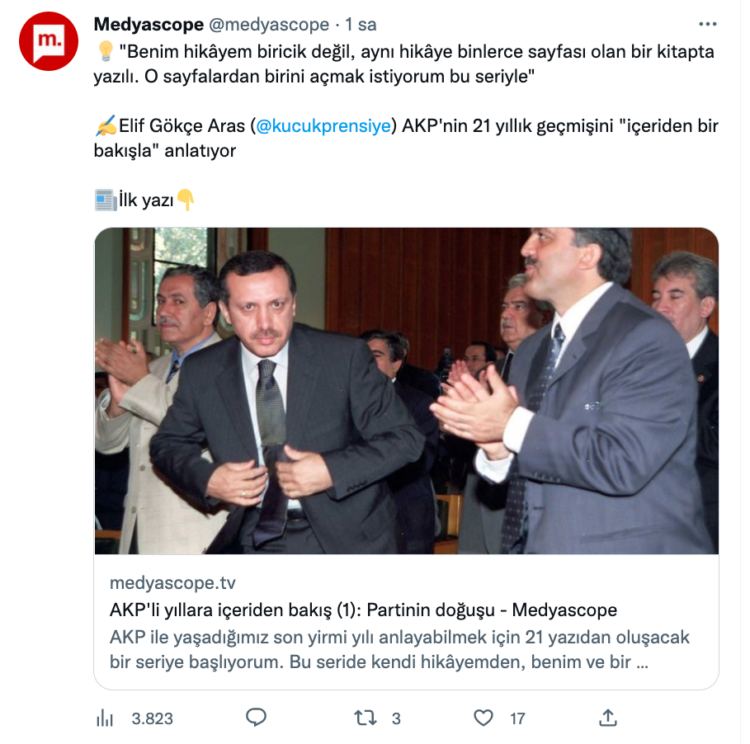Click the '1 sa' timestamp
The image size is (750, 744).
[361, 24]
